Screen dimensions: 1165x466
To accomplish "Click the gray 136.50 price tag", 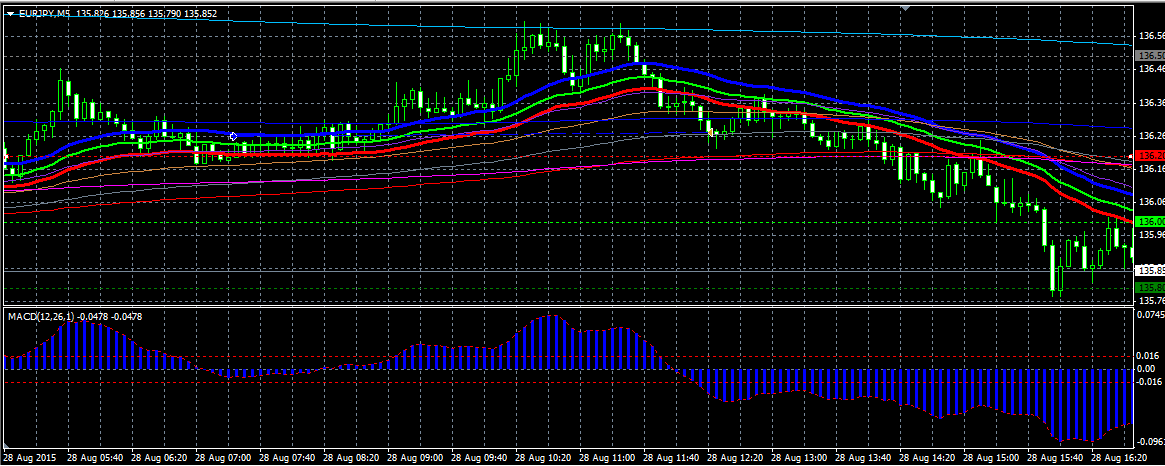I will click(x=1150, y=56).
